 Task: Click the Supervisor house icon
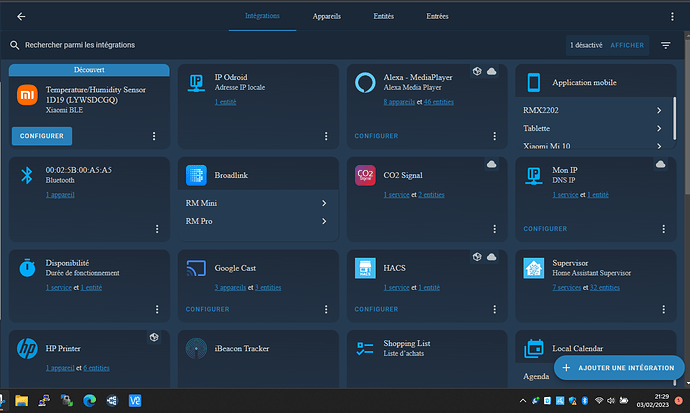coord(534,268)
